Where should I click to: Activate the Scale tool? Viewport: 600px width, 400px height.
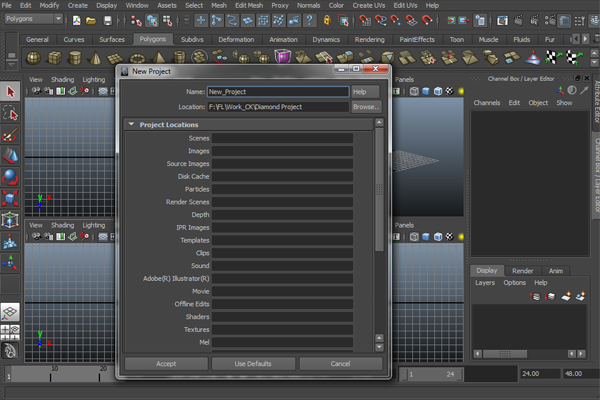tap(10, 198)
